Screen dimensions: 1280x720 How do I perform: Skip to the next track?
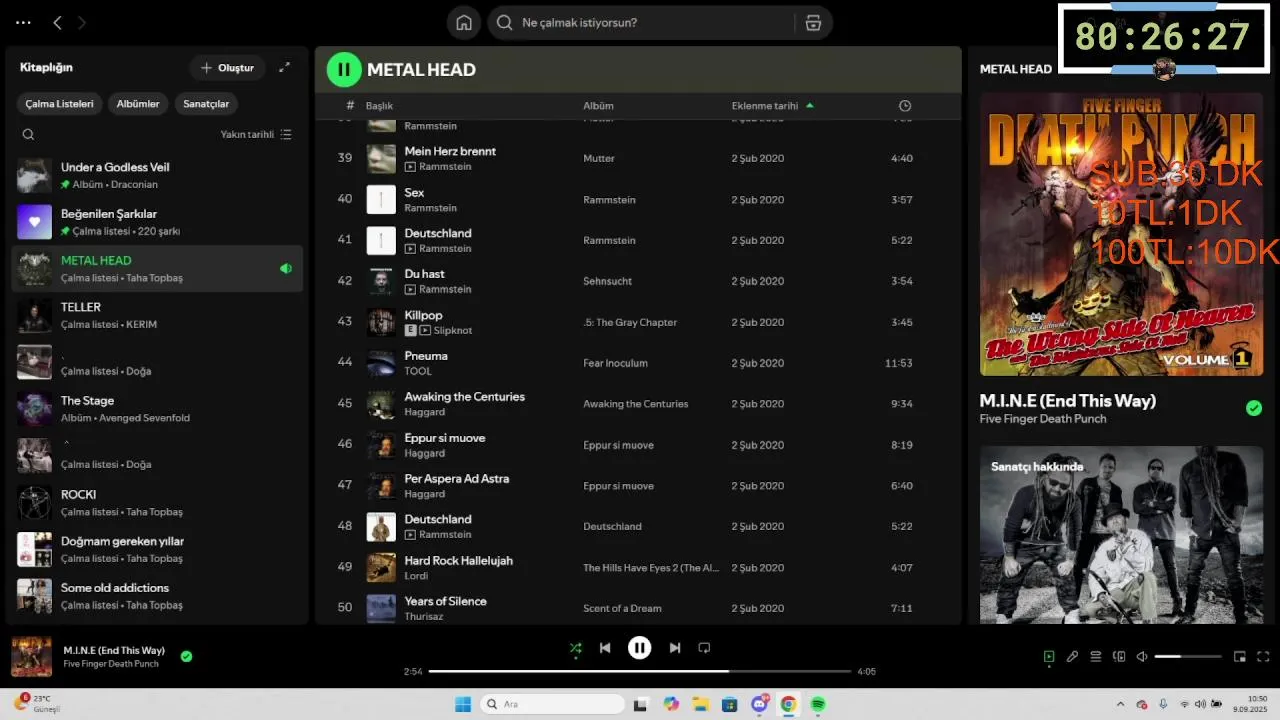(x=675, y=648)
